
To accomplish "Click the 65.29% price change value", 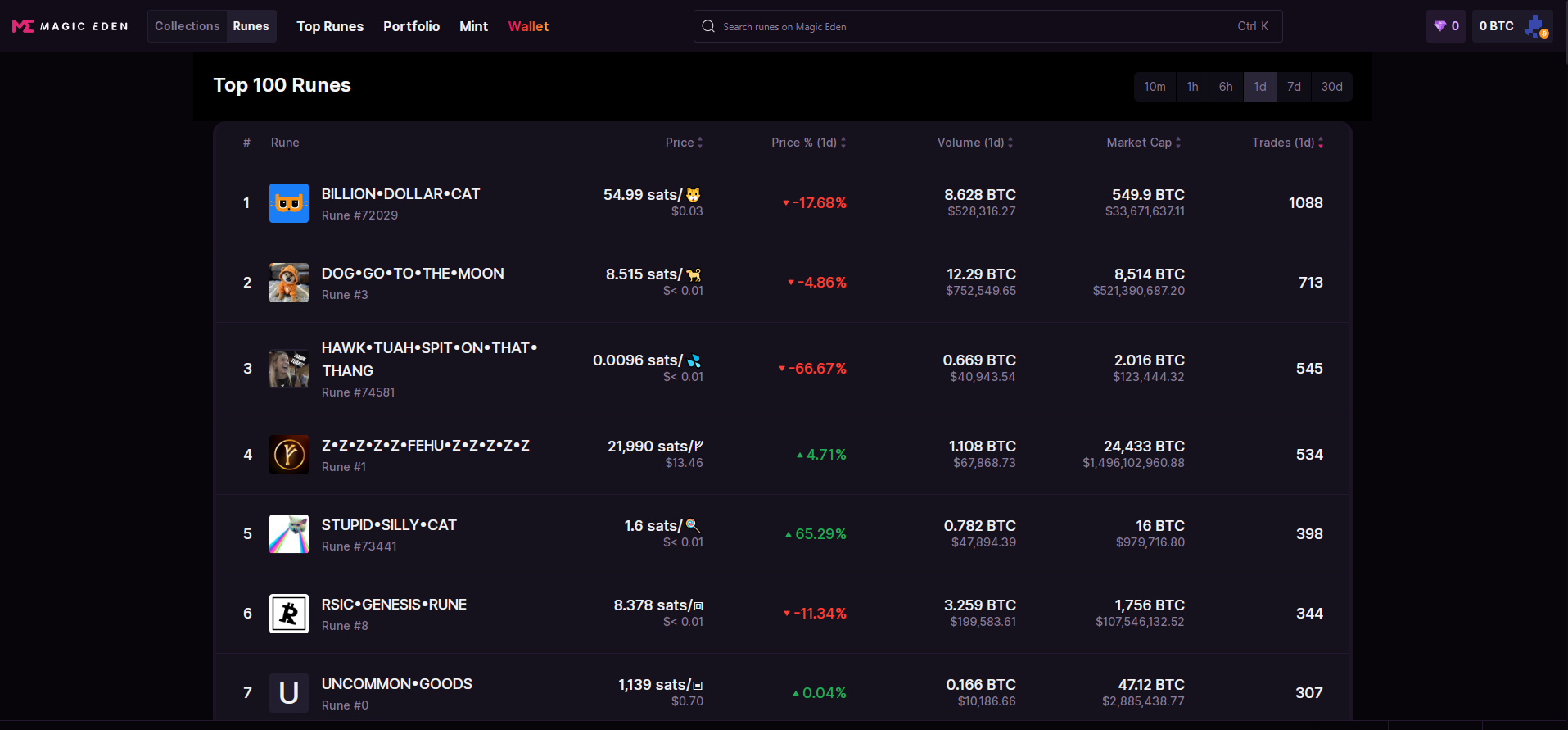I will pyautogui.click(x=816, y=534).
